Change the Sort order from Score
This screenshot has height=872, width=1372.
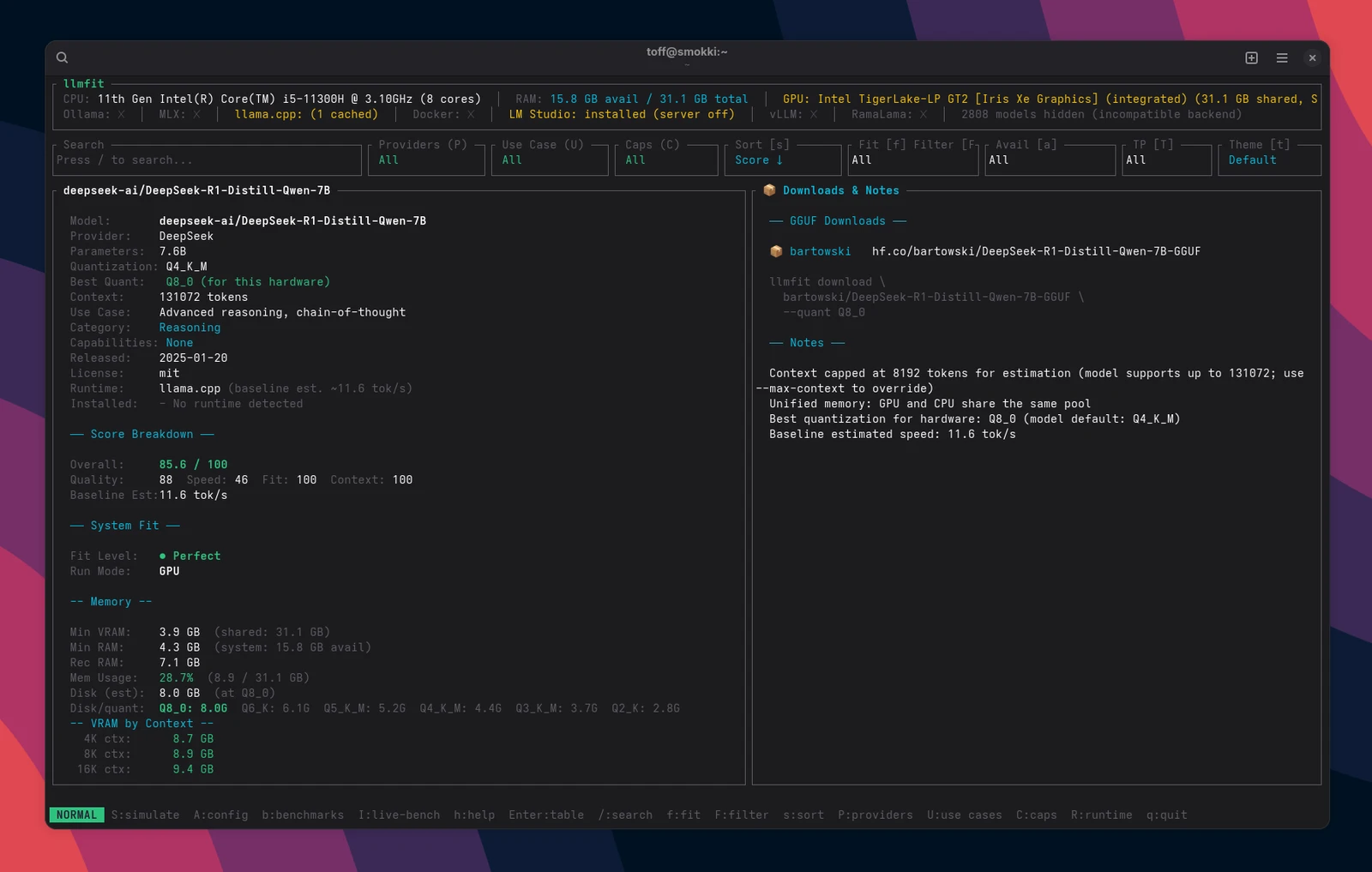[783, 160]
